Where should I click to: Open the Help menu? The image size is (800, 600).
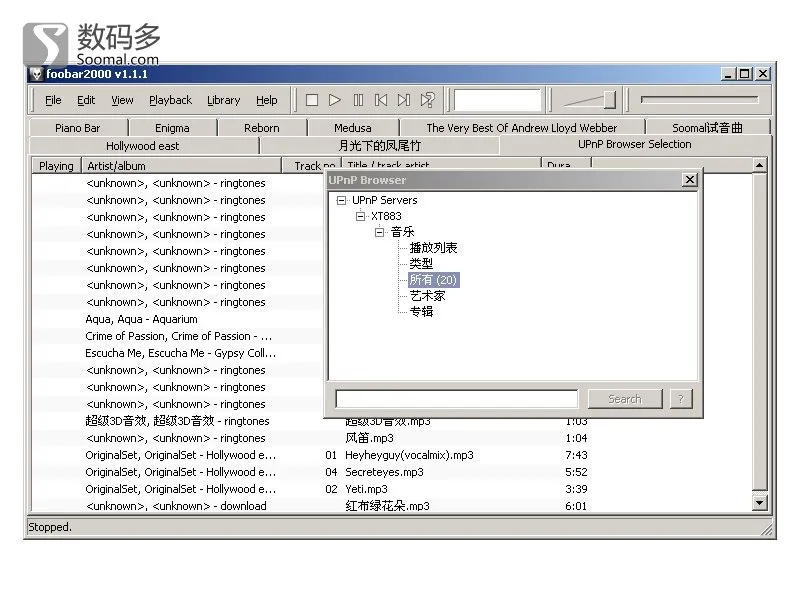tap(267, 100)
